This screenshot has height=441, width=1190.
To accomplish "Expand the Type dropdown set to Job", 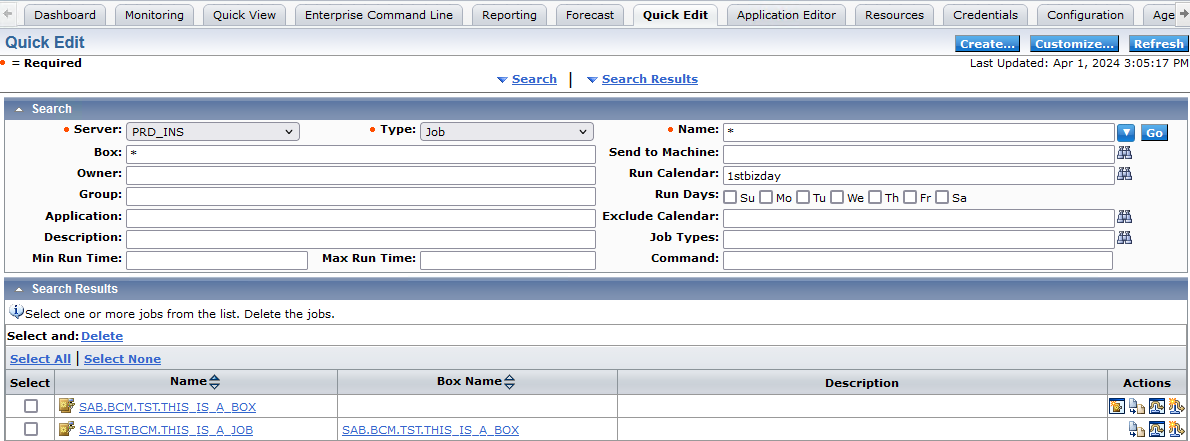I will click(507, 131).
